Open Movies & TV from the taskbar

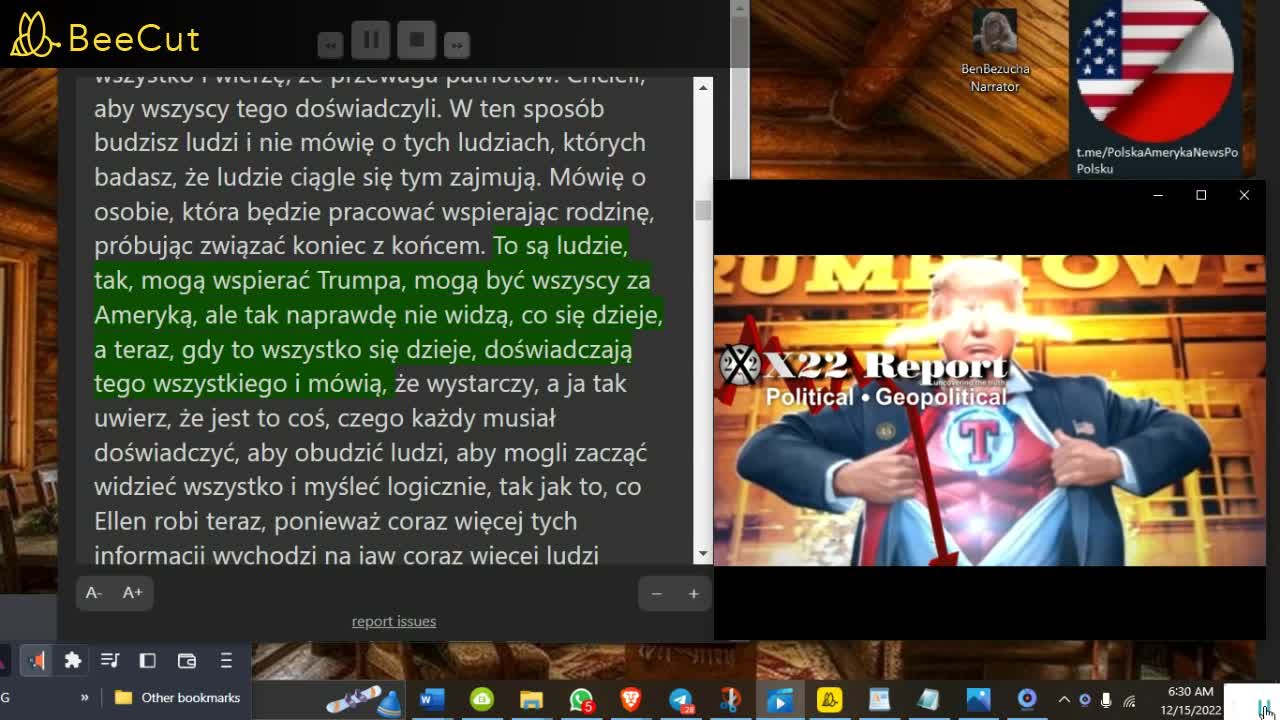coord(780,700)
